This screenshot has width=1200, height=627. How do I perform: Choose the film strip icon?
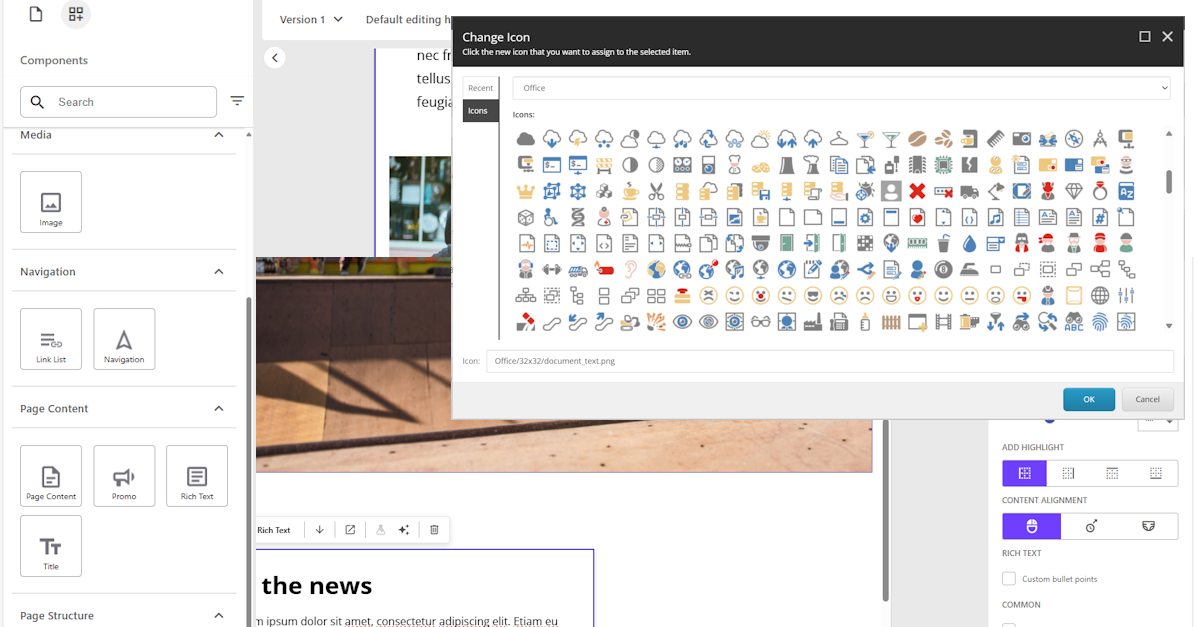click(x=943, y=322)
